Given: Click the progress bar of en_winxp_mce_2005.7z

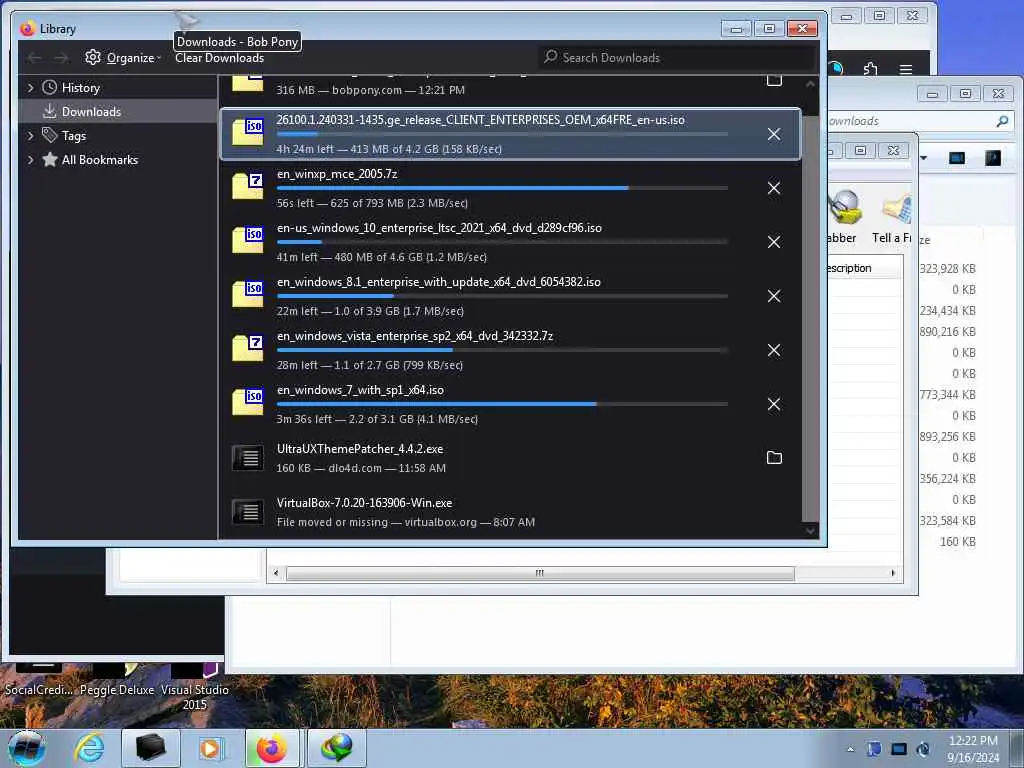Looking at the screenshot, I should pos(502,188).
